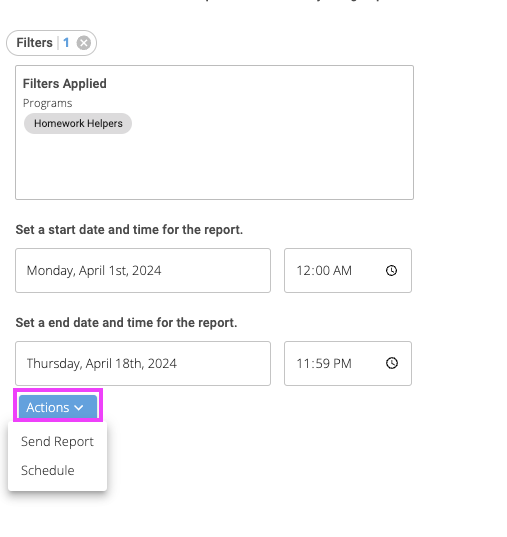Click the Programs filter category label
The height and width of the screenshot is (537, 507).
(x=48, y=103)
